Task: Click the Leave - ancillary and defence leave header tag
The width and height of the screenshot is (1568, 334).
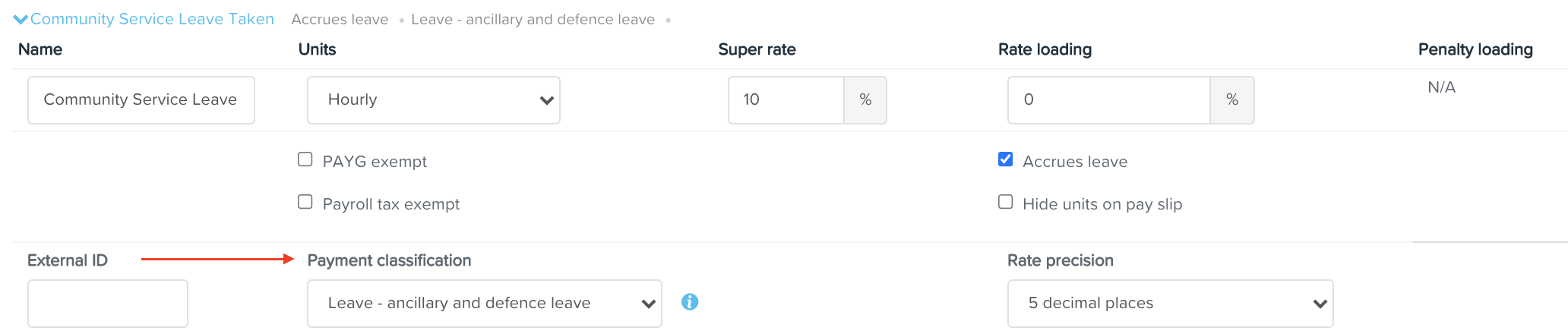Action: tap(533, 20)
